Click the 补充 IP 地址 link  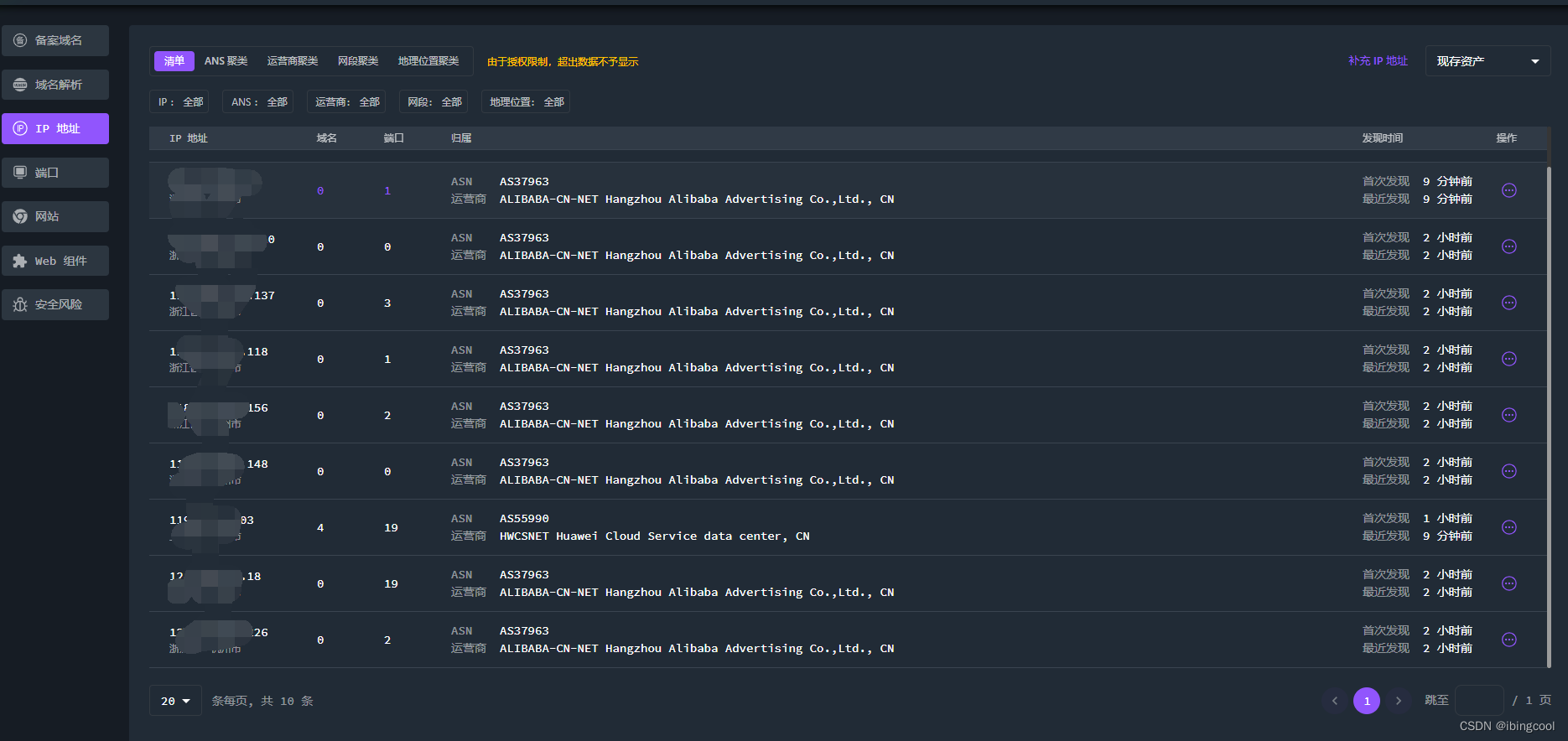1378,61
